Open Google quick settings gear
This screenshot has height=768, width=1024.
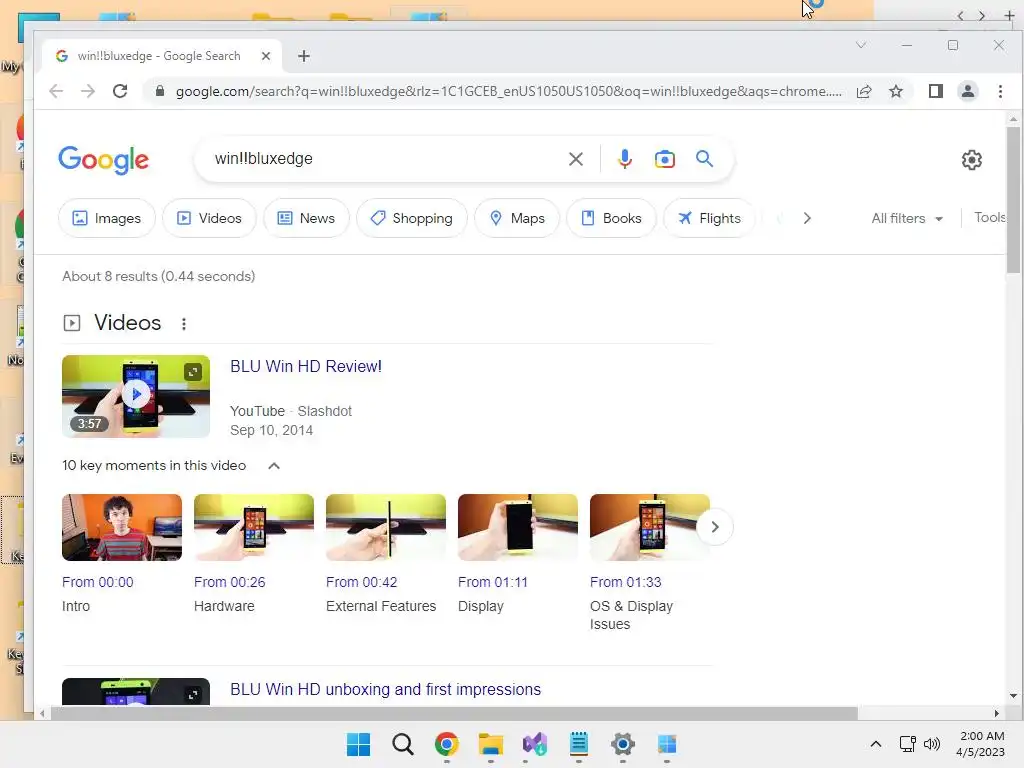972,159
